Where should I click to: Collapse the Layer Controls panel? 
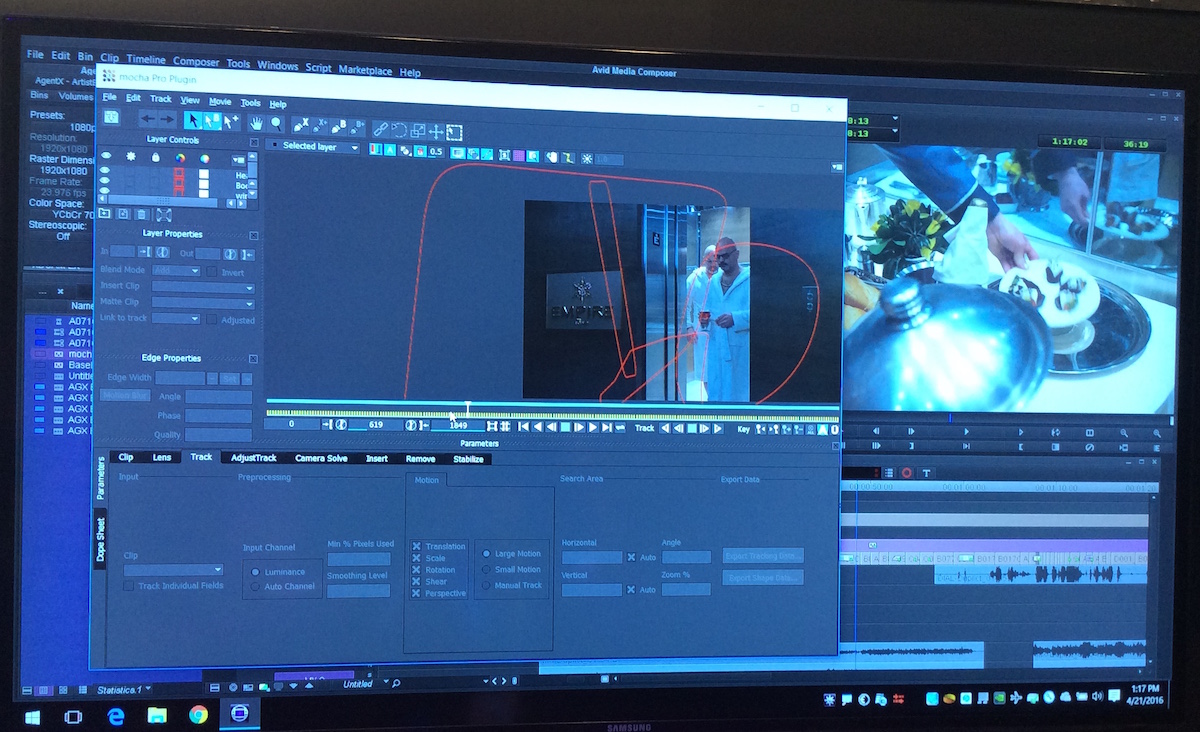(x=254, y=141)
